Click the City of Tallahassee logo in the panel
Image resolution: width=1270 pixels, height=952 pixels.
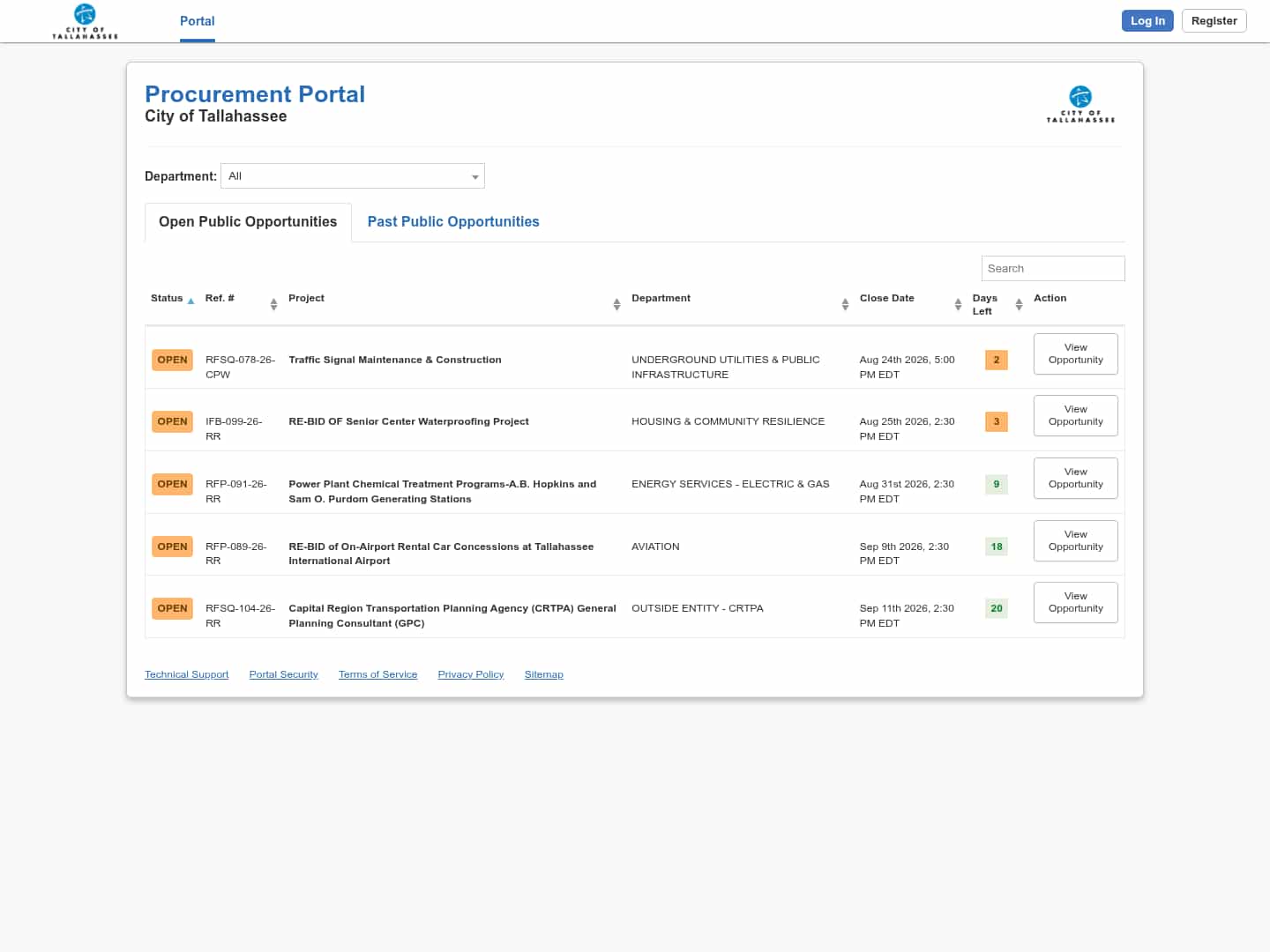coord(1080,104)
